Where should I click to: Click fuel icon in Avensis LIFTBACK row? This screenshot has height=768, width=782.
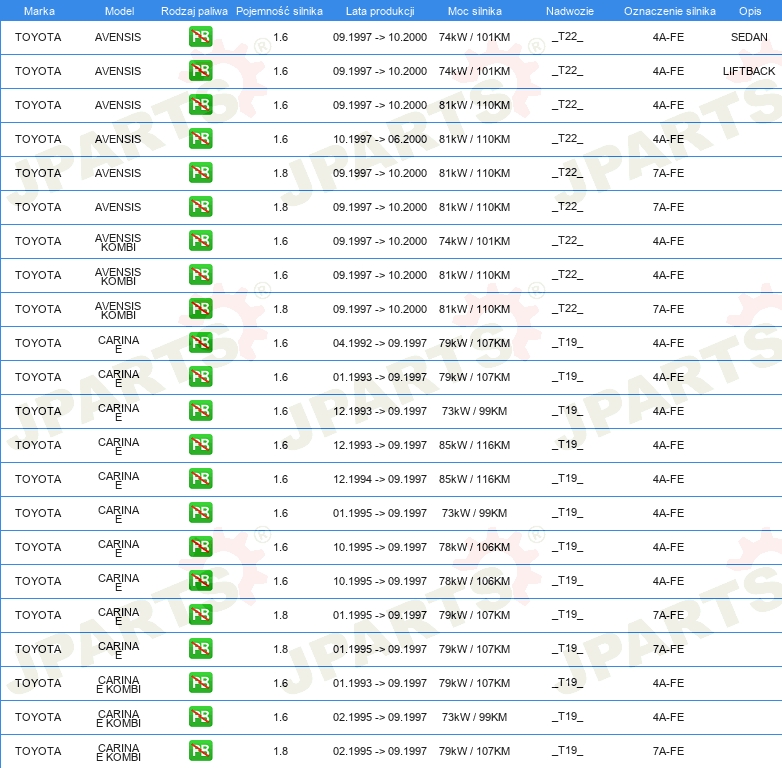[200, 71]
